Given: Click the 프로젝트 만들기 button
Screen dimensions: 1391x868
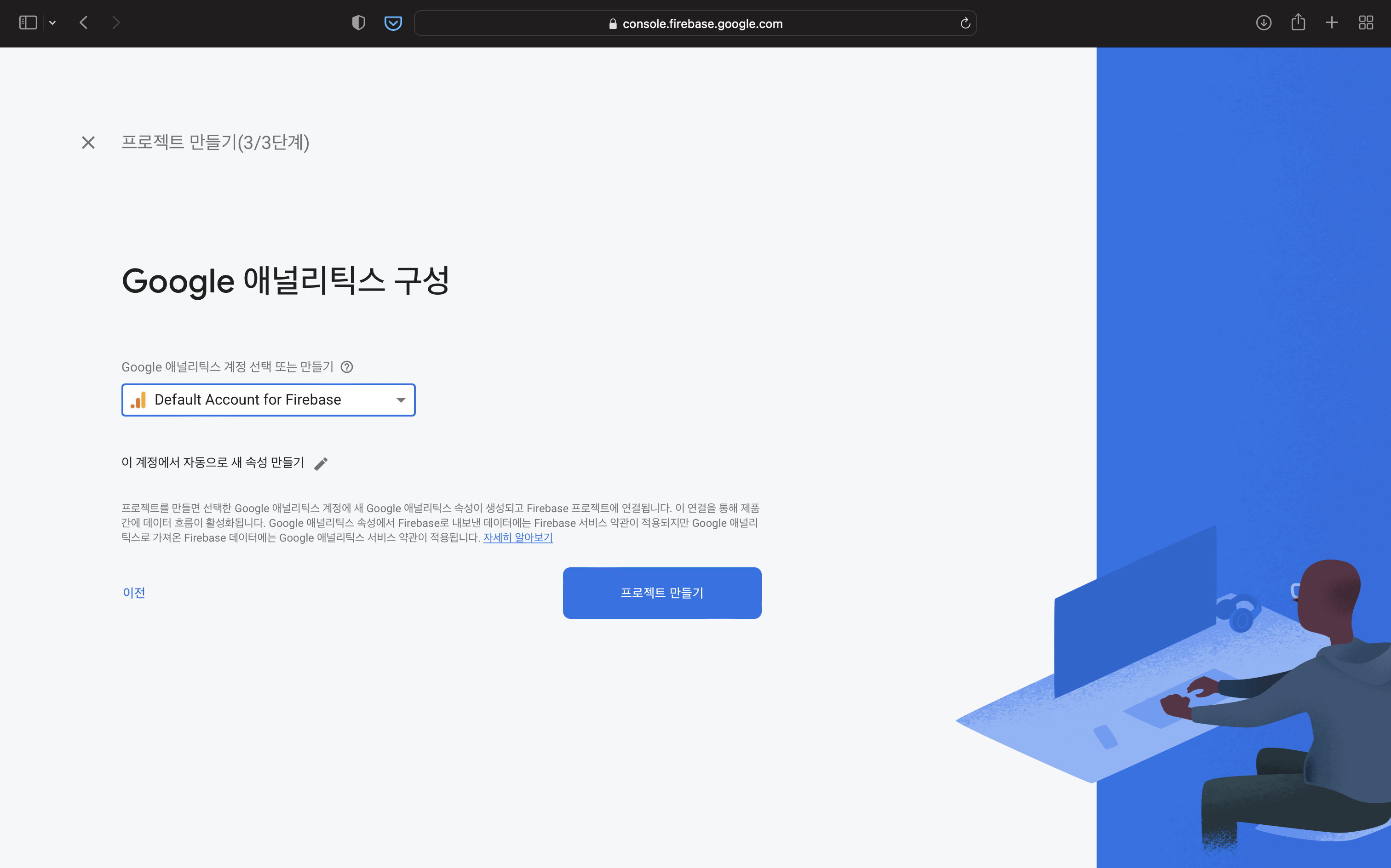Looking at the screenshot, I should 661,593.
